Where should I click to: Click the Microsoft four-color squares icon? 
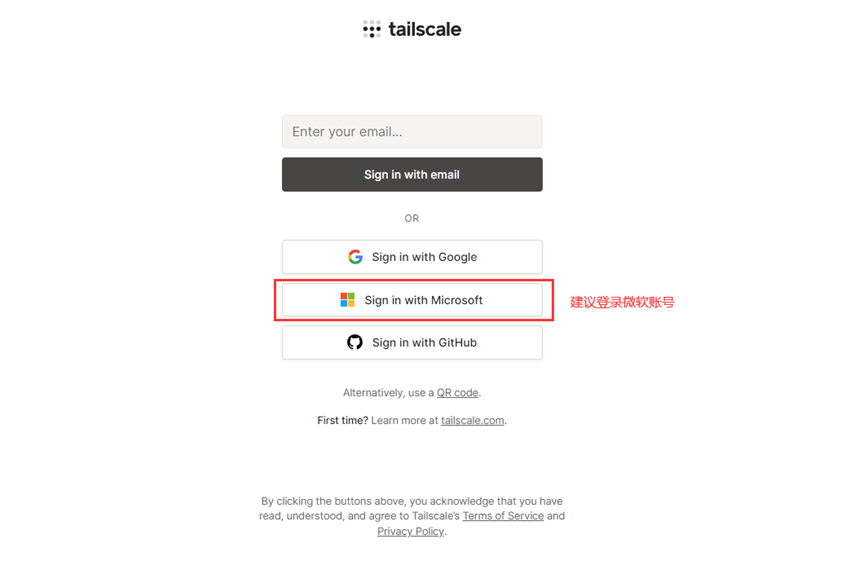click(x=347, y=300)
